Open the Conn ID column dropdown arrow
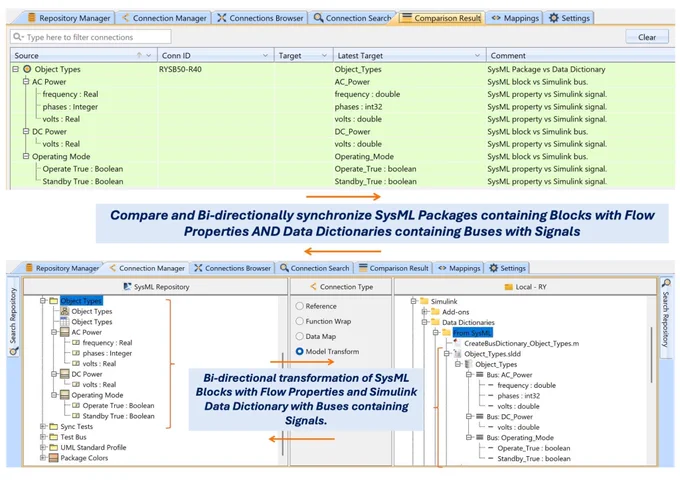Image resolution: width=680 pixels, height=480 pixels. [x=265, y=56]
